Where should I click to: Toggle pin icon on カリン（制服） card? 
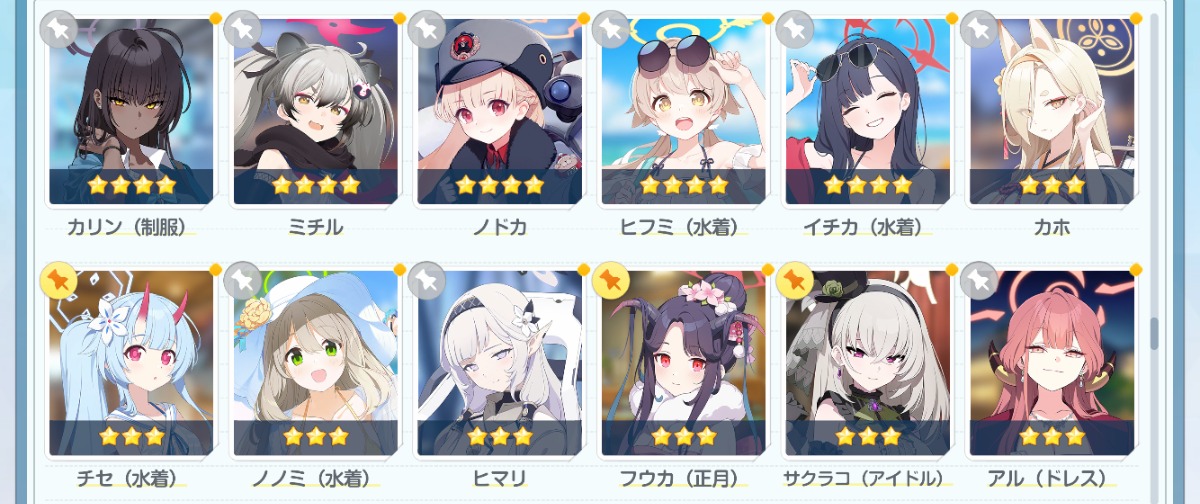[x=59, y=29]
